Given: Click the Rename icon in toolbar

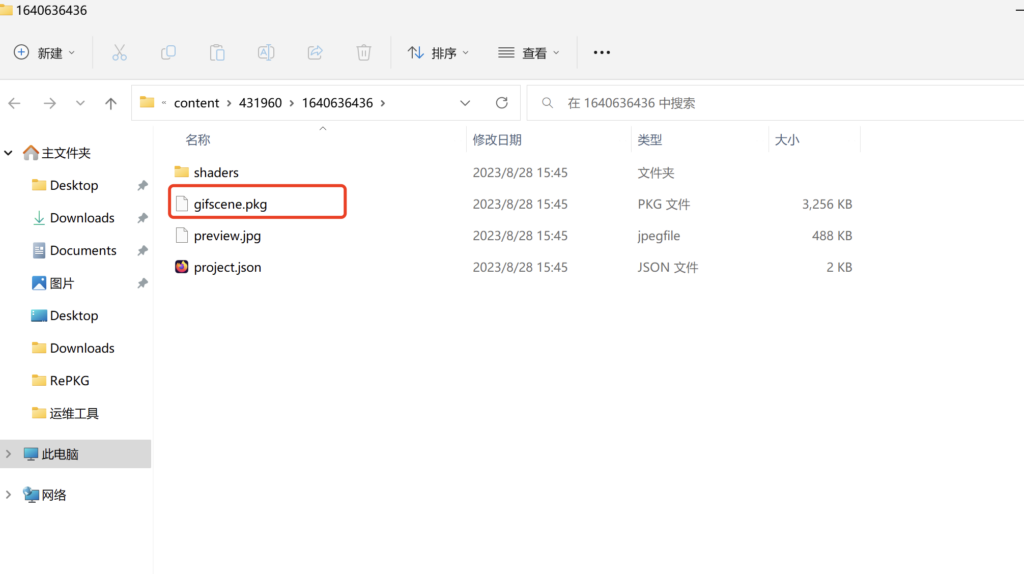Looking at the screenshot, I should (266, 53).
